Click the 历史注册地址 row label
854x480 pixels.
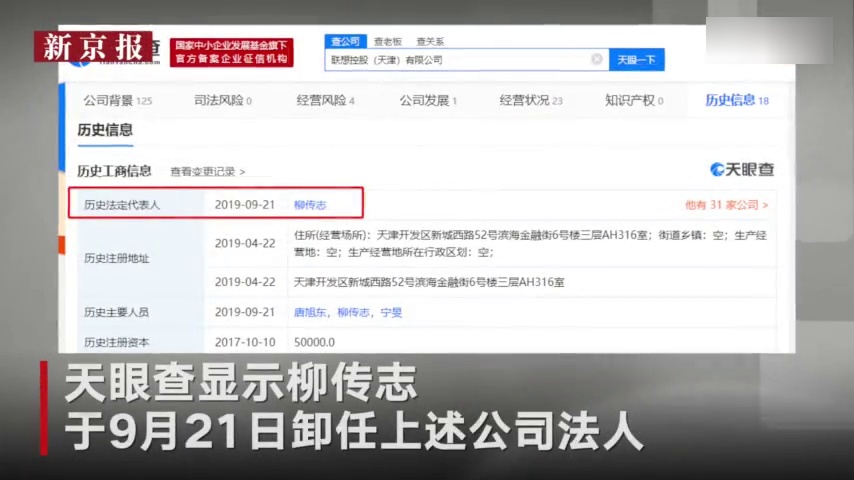(x=116, y=258)
